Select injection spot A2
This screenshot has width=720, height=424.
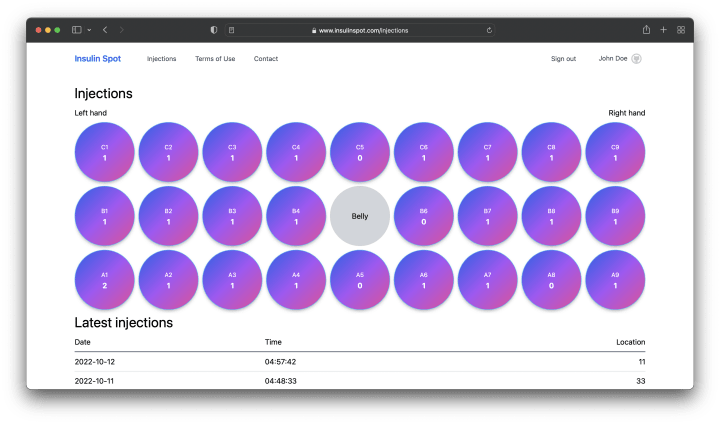click(169, 280)
